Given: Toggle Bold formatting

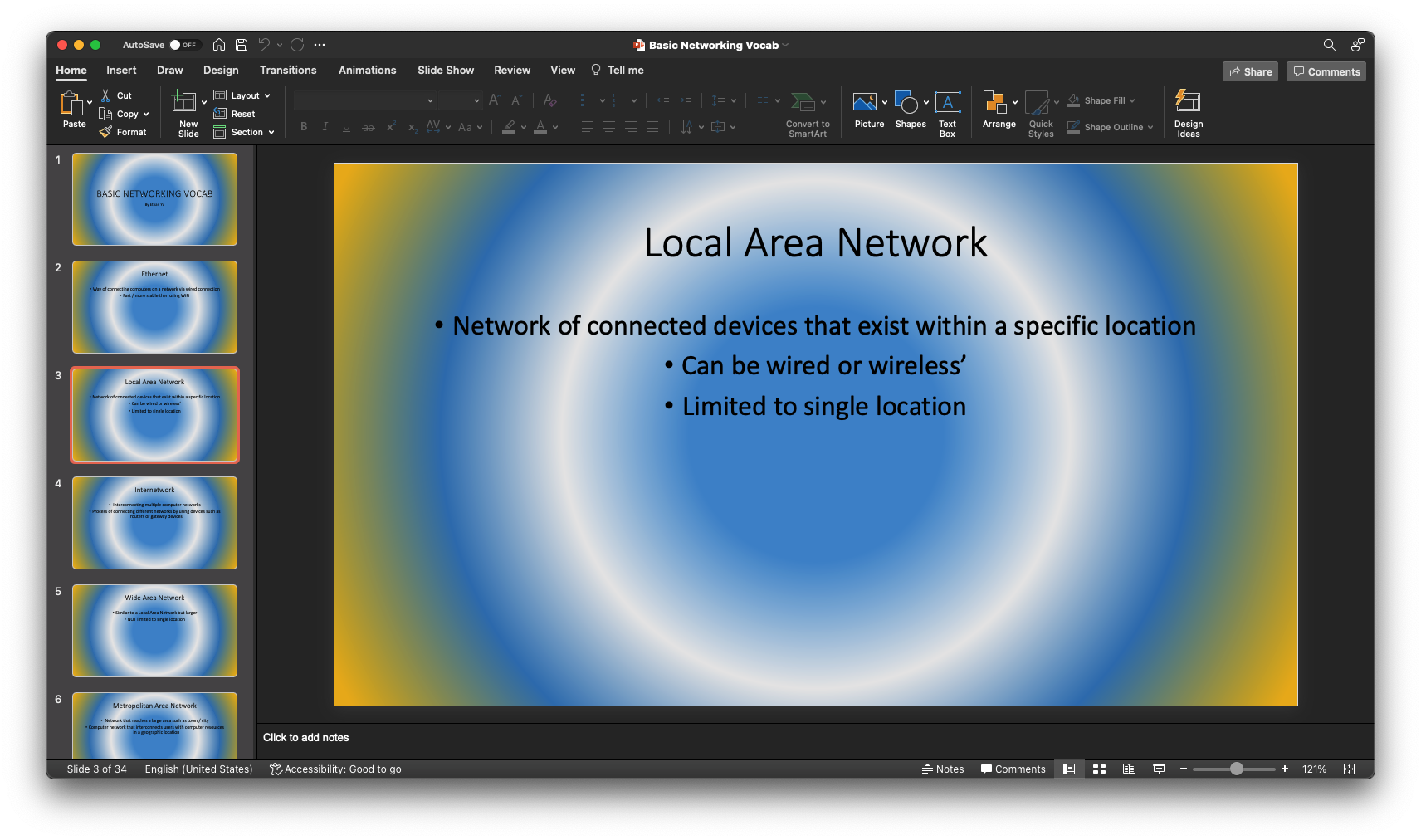Looking at the screenshot, I should coord(304,127).
